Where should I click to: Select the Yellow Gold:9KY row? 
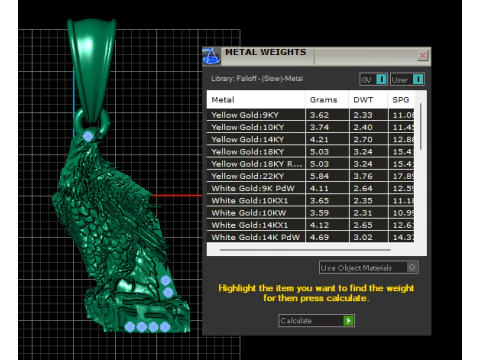tap(310, 115)
